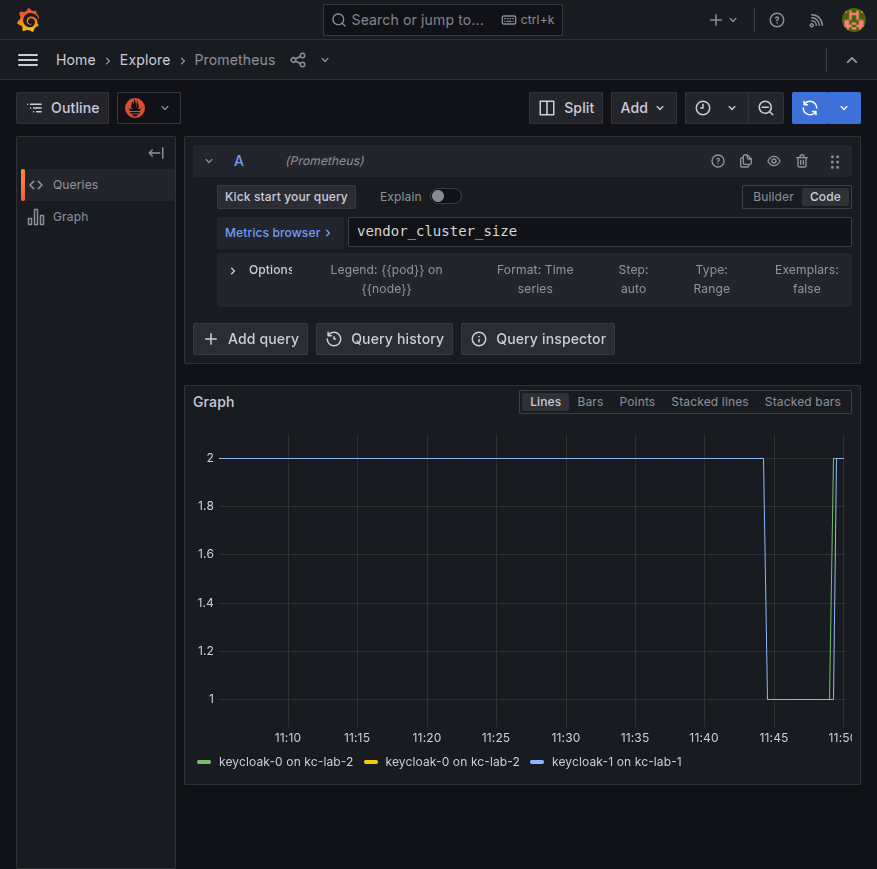
Task: Open the Grafana home logo
Action: point(28,20)
